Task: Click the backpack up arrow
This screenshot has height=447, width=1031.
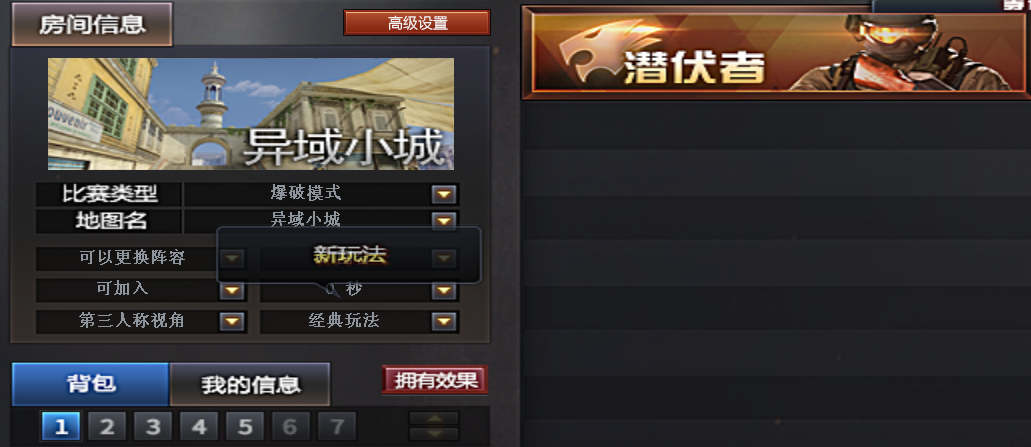Action: tap(434, 418)
